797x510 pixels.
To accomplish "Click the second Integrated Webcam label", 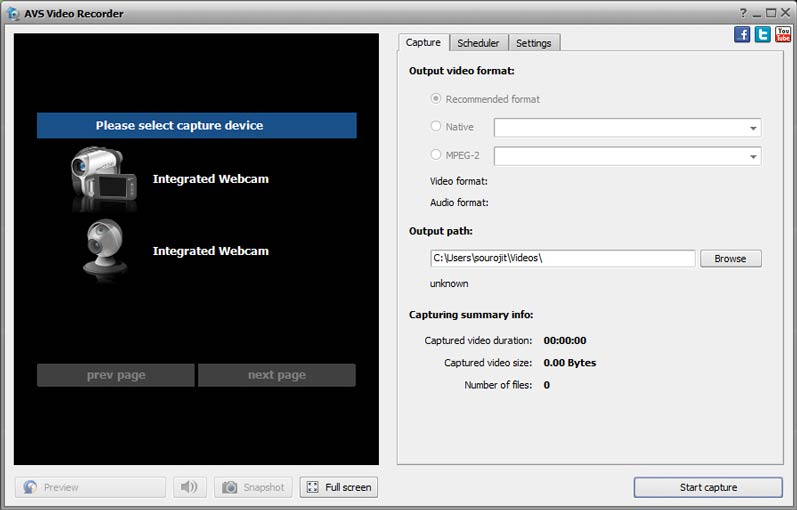I will [210, 251].
